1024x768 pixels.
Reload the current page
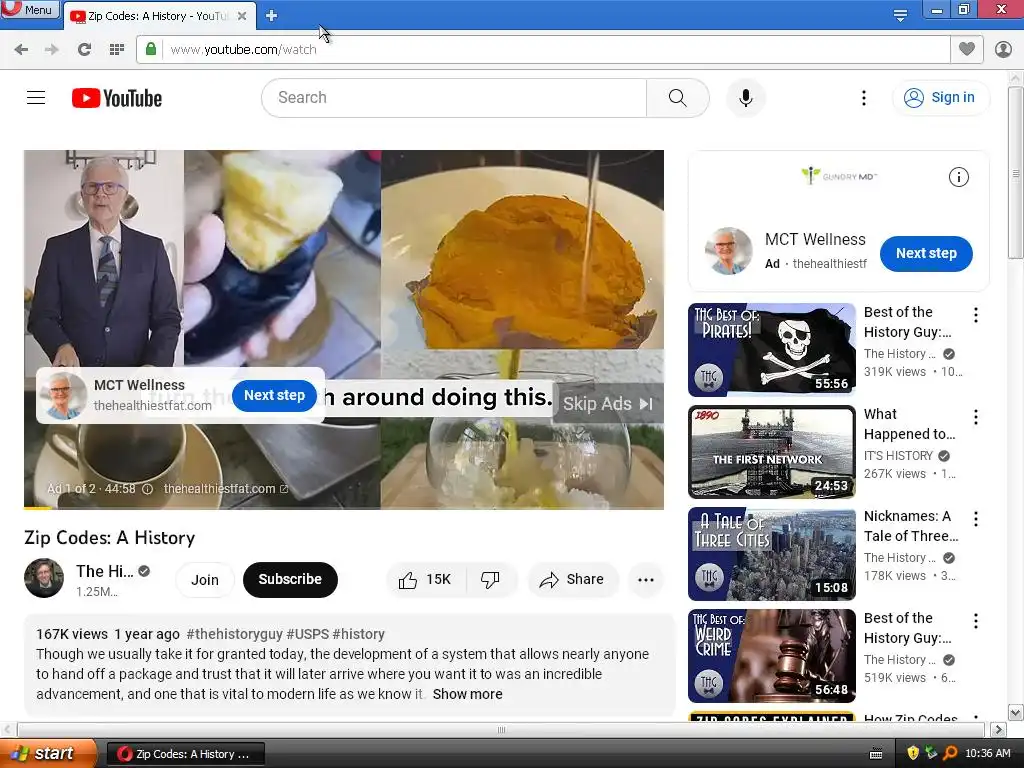coord(84,50)
